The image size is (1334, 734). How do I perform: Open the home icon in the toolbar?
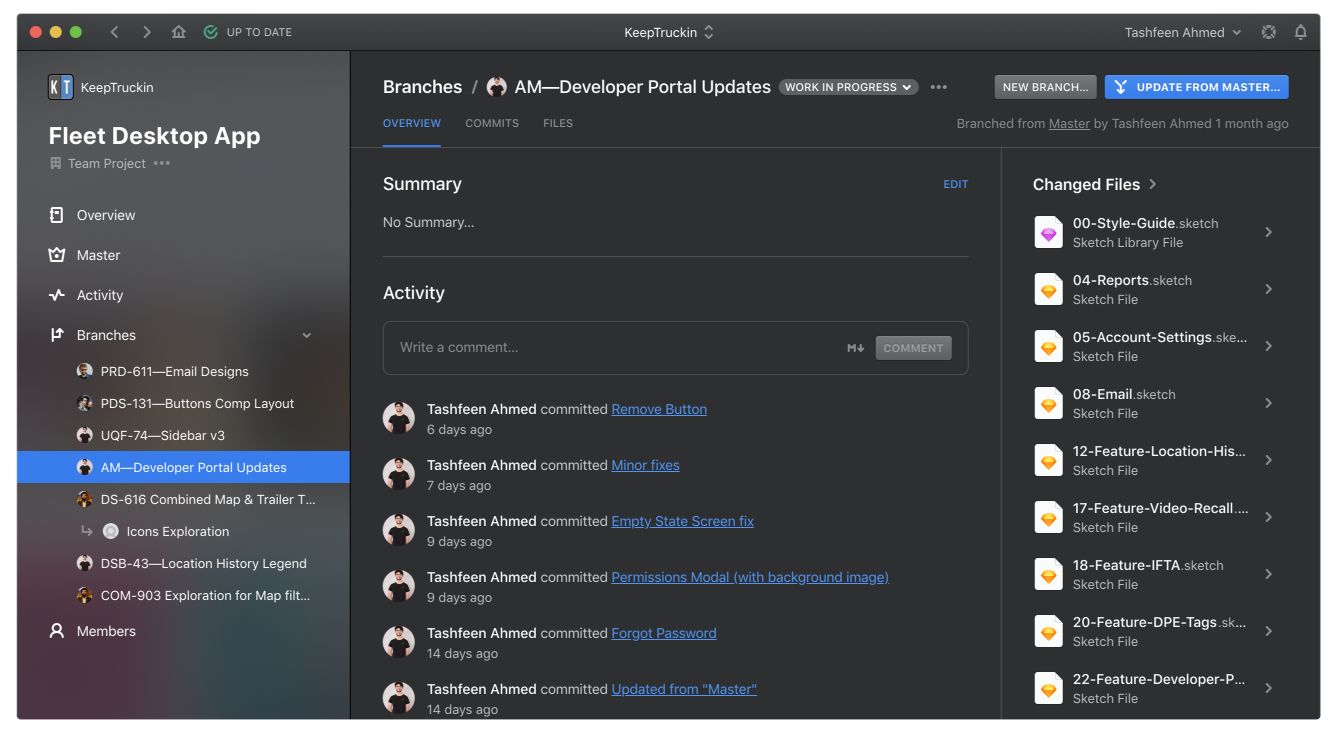[179, 32]
